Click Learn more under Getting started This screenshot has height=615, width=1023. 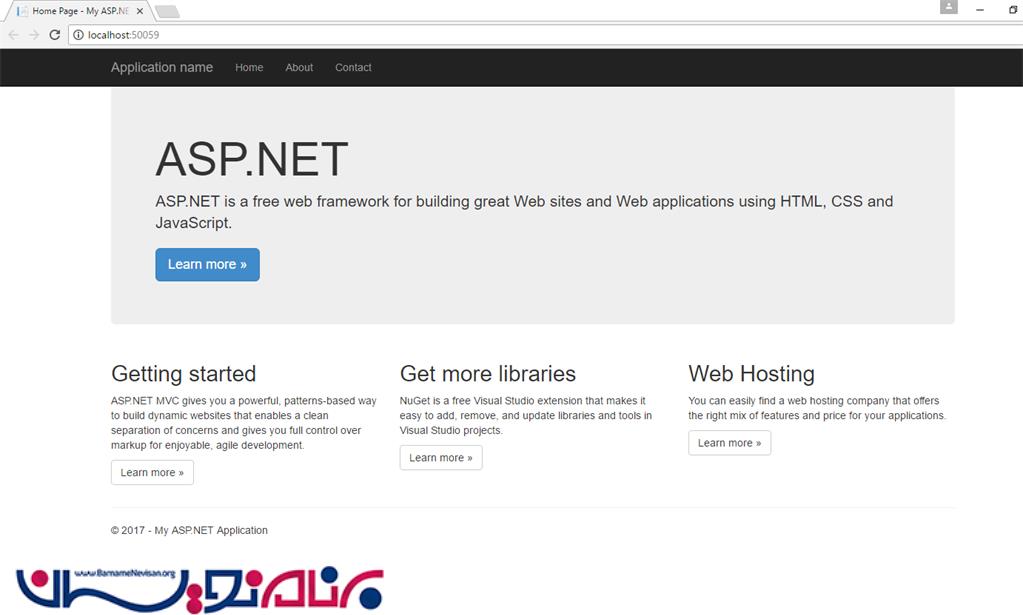[x=152, y=472]
